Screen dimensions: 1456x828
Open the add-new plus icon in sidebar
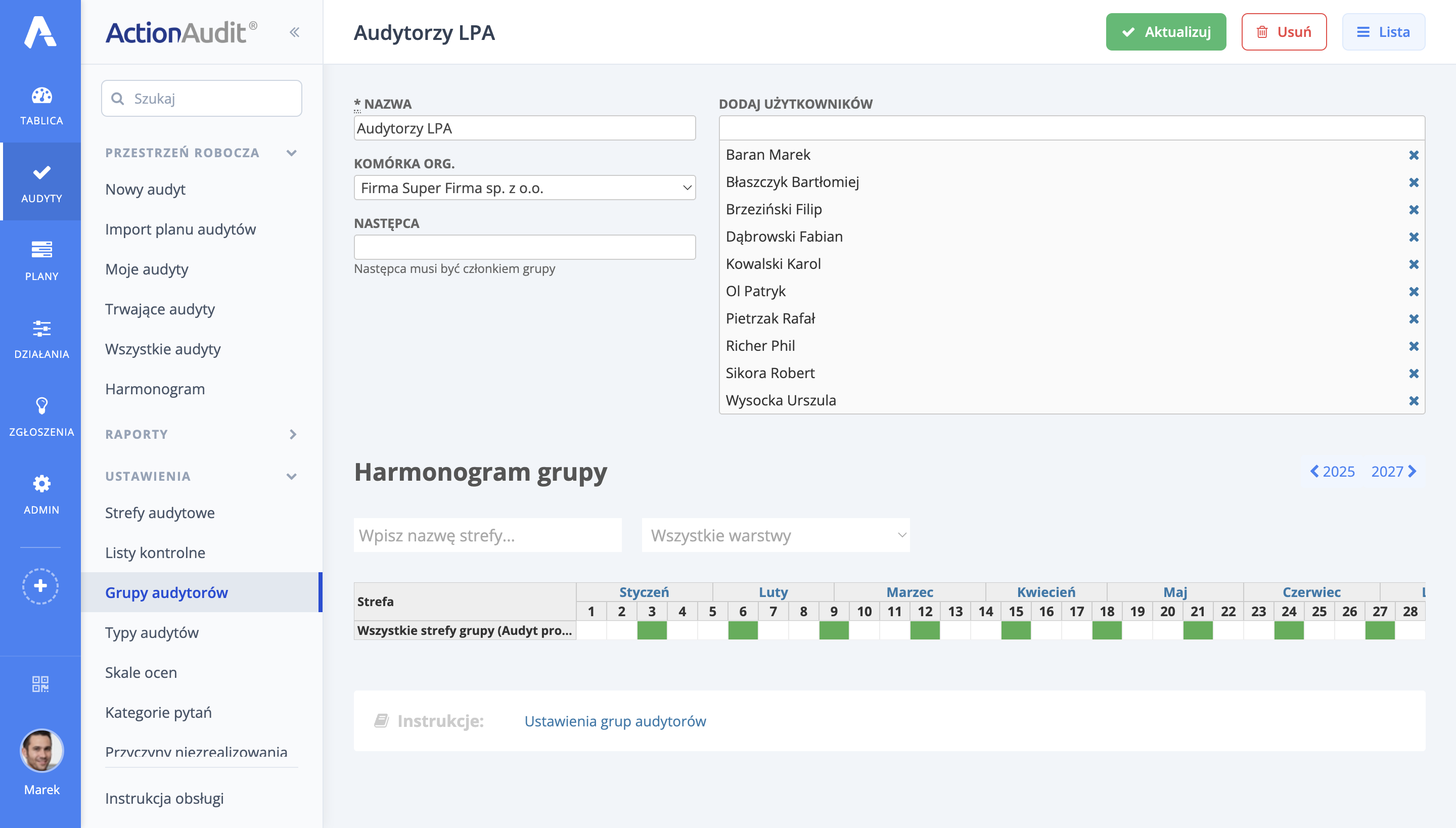tap(40, 586)
